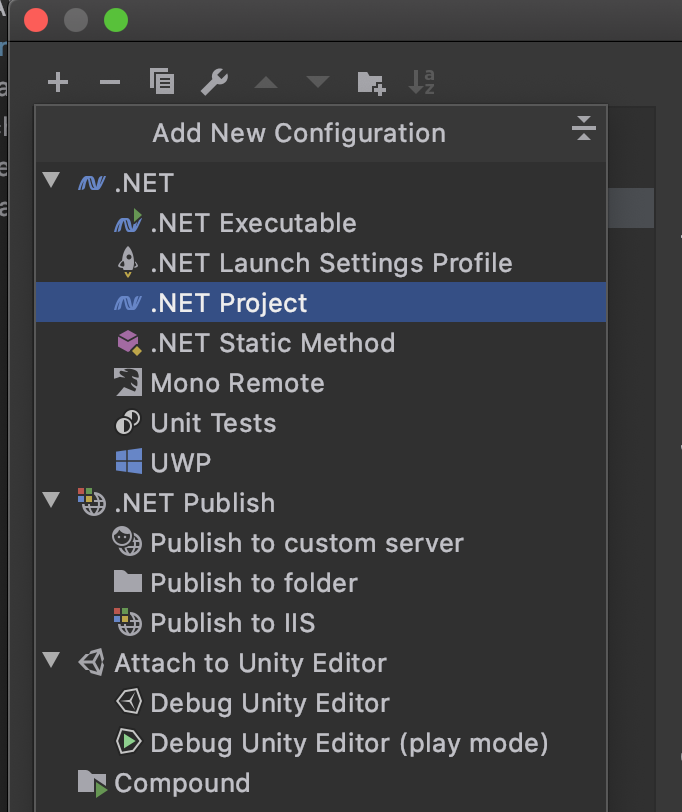Collapse the .NET group
682x812 pixels.
pos(51,180)
